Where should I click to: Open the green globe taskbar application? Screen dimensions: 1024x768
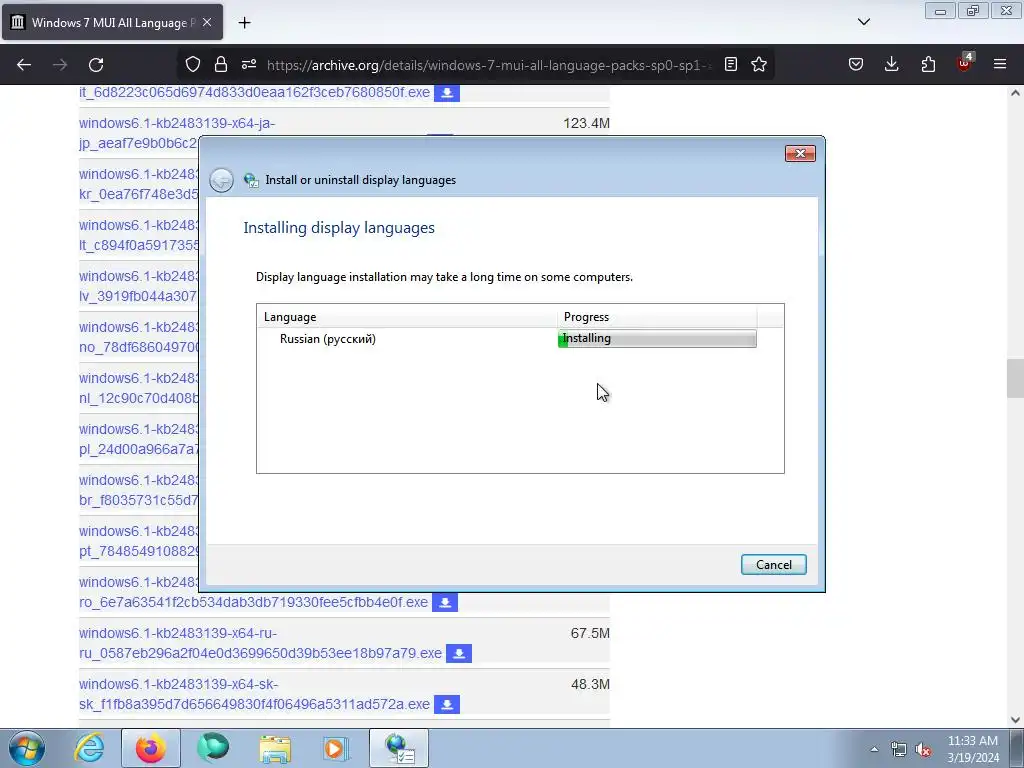(x=213, y=748)
